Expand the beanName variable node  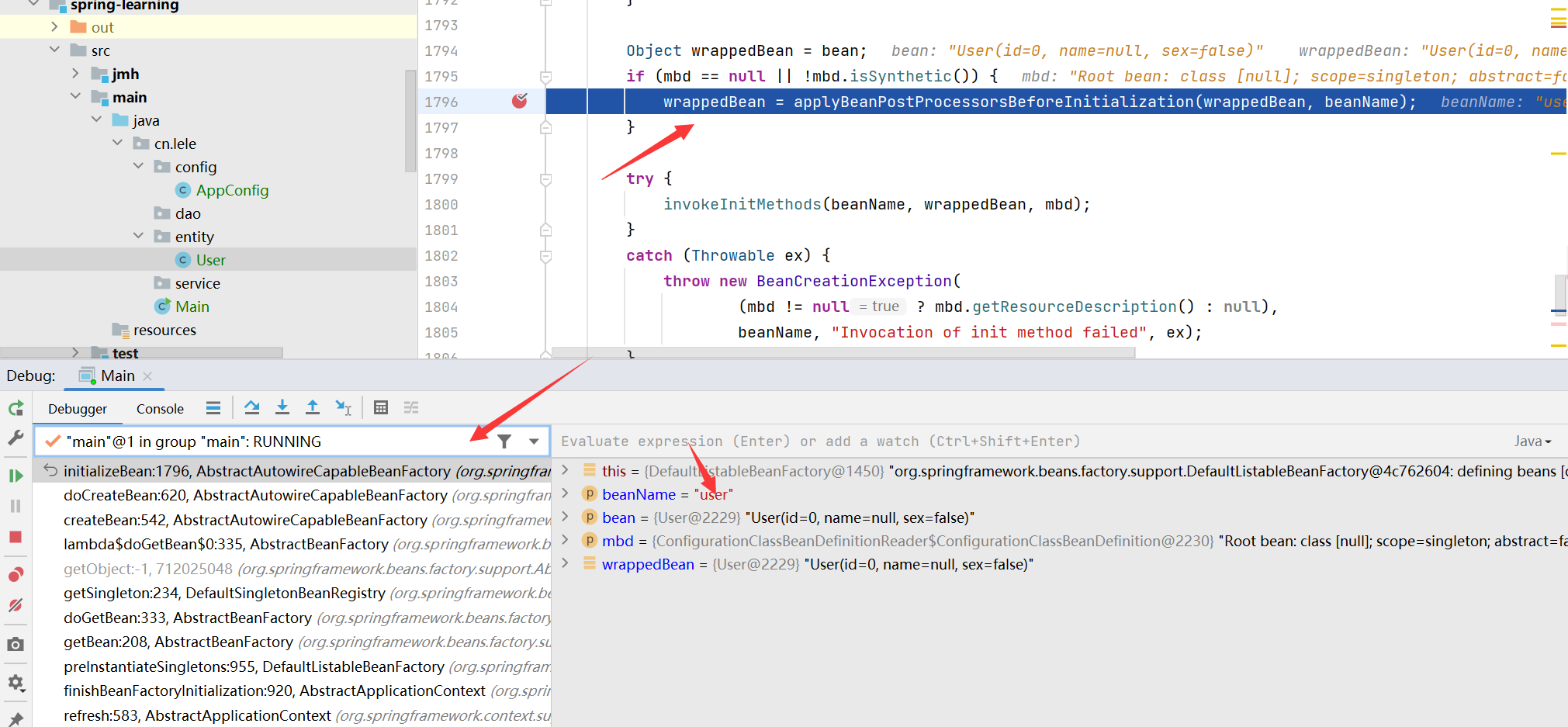click(566, 493)
